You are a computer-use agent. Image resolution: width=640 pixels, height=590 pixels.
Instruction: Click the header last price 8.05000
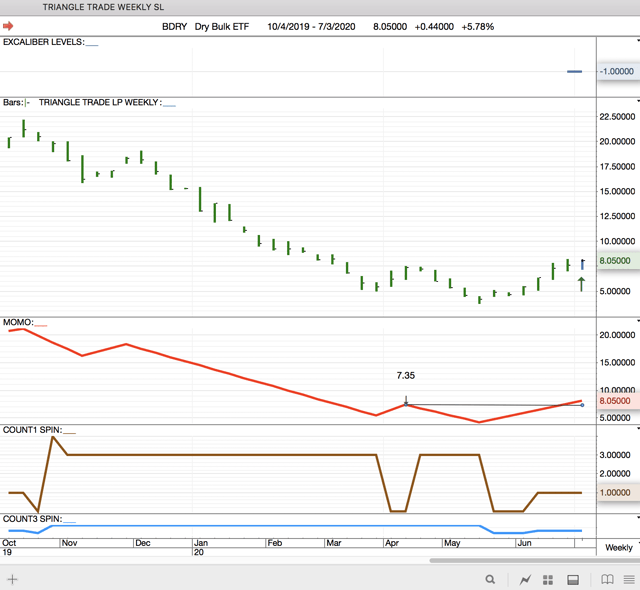(x=390, y=27)
